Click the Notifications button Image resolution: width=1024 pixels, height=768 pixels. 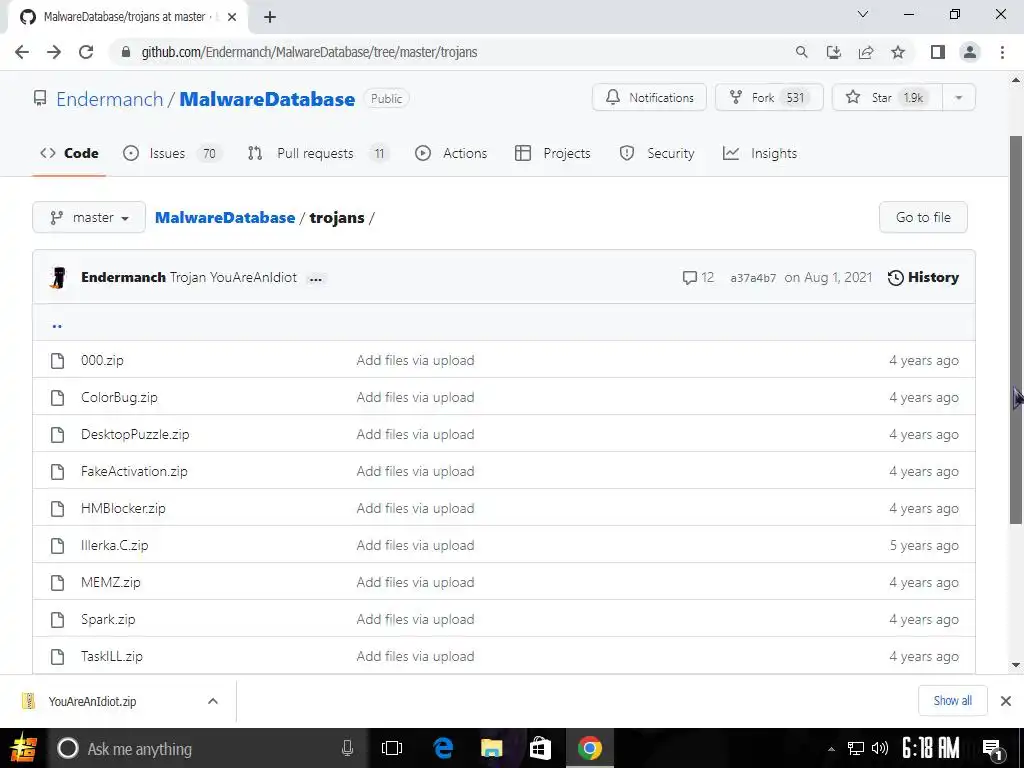(x=649, y=97)
